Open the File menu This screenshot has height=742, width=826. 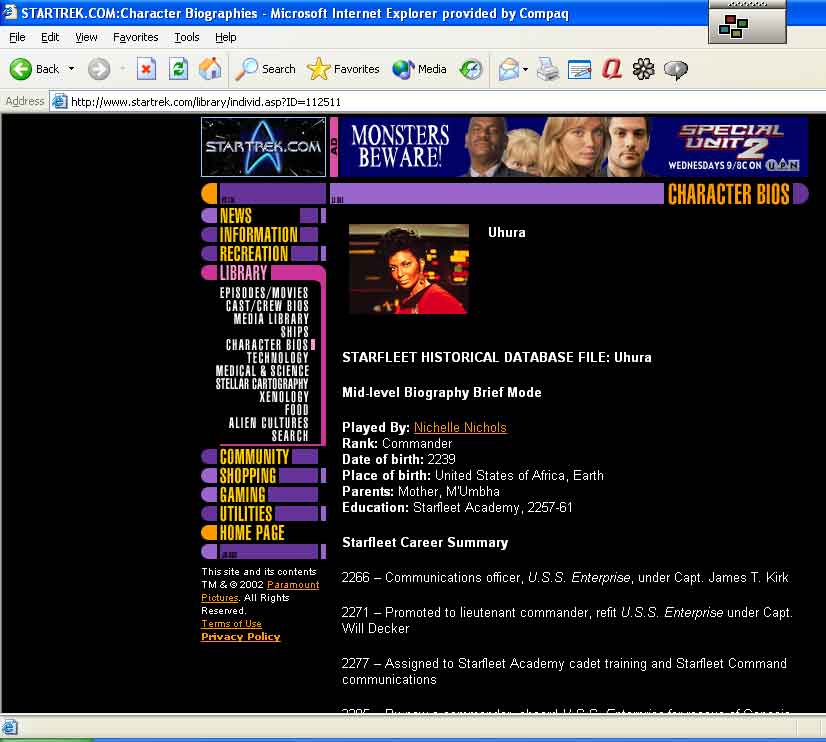(17, 37)
